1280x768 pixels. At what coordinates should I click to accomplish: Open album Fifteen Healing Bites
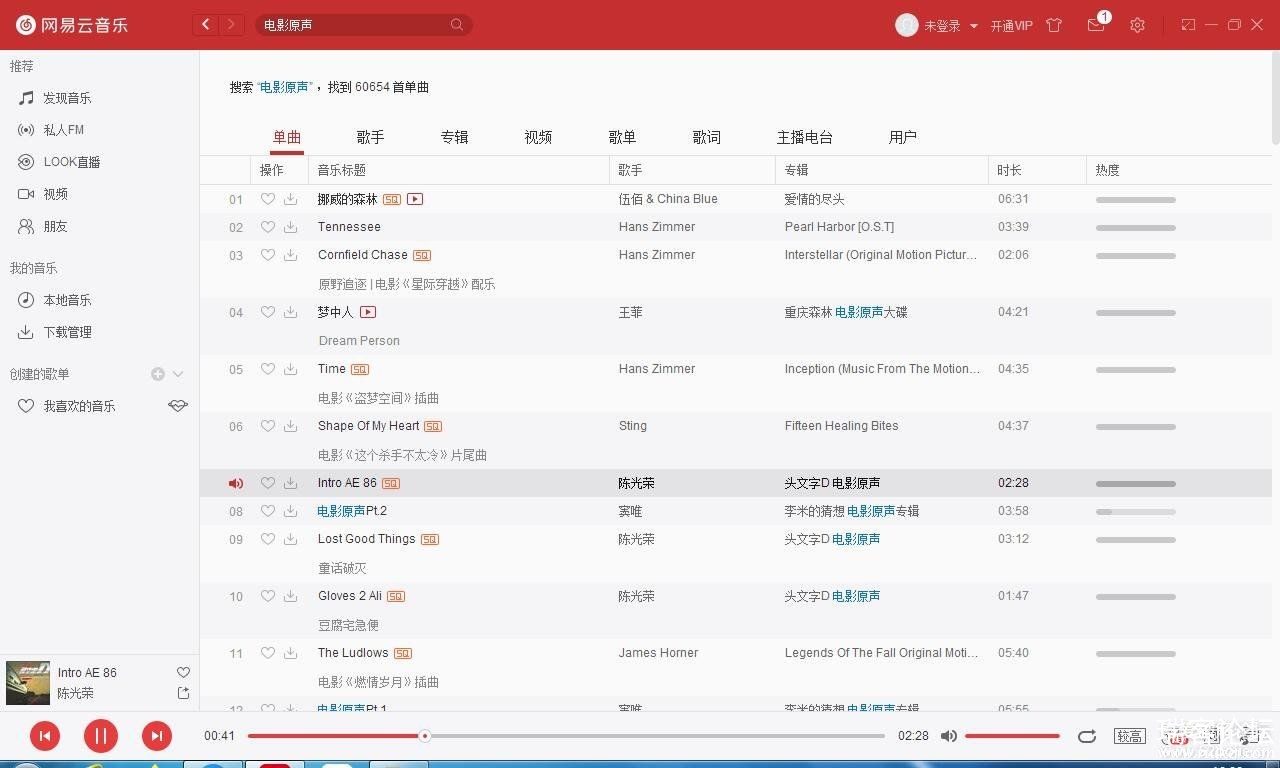(x=841, y=426)
